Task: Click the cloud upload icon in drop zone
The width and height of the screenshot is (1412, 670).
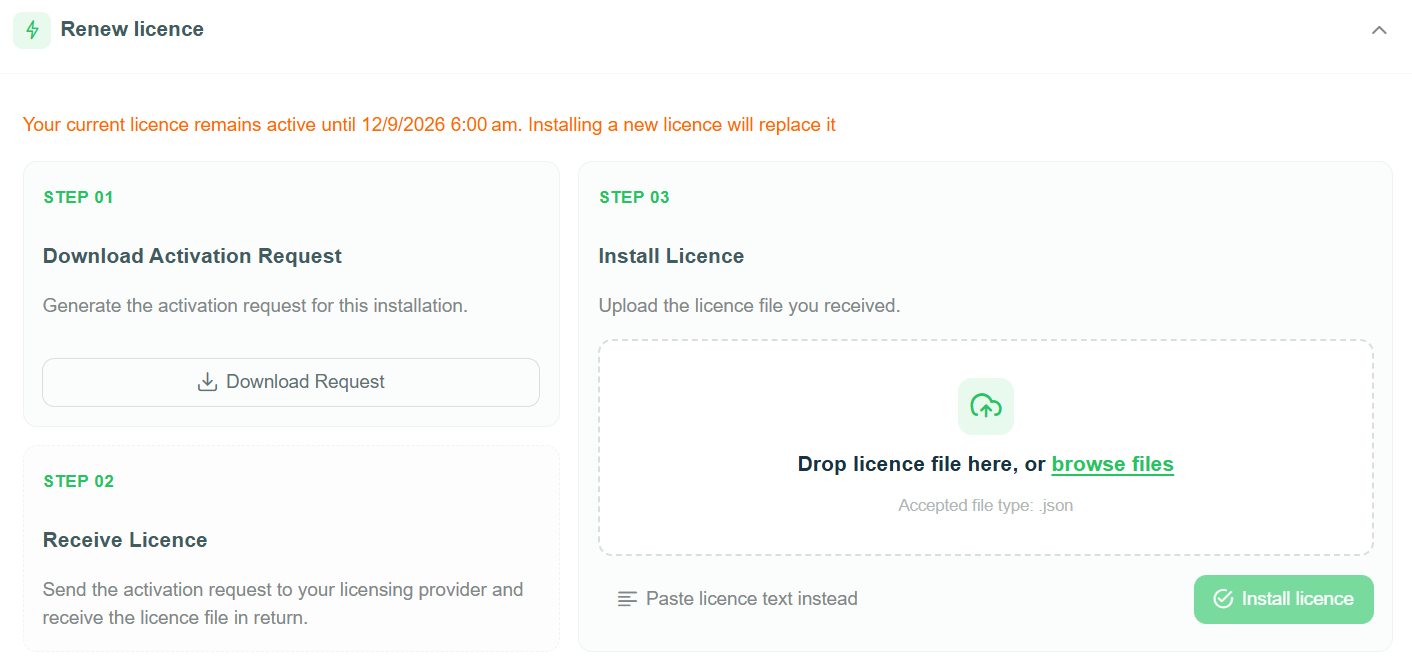Action: coord(986,406)
